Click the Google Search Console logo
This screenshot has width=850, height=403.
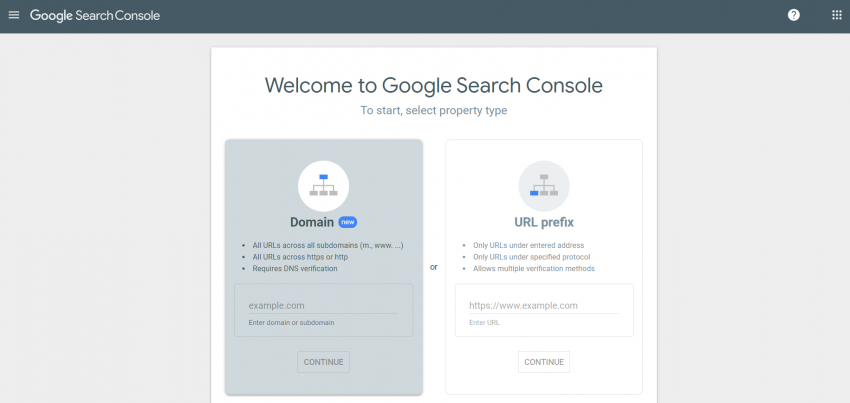pos(95,15)
